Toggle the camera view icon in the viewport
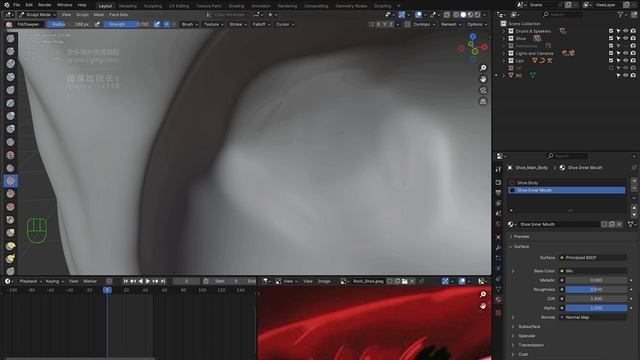This screenshot has width=640, height=360. click(483, 90)
